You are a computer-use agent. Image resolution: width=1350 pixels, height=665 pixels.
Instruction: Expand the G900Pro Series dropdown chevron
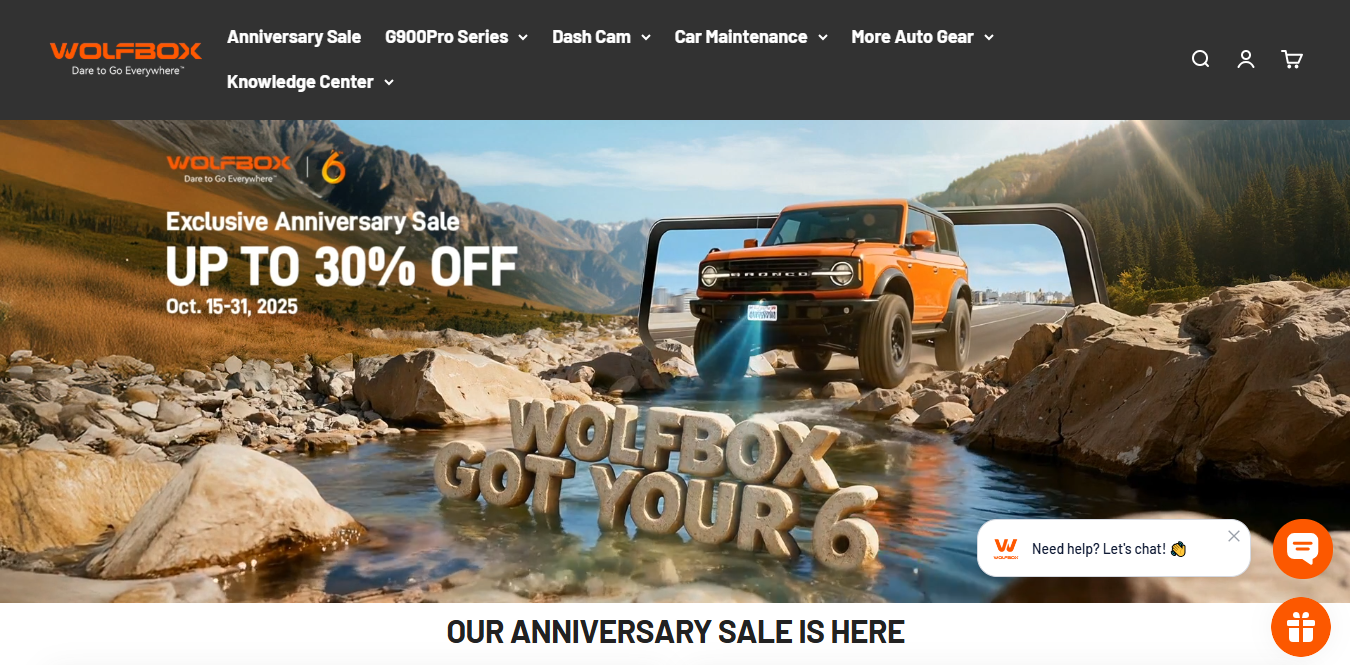[x=523, y=37]
